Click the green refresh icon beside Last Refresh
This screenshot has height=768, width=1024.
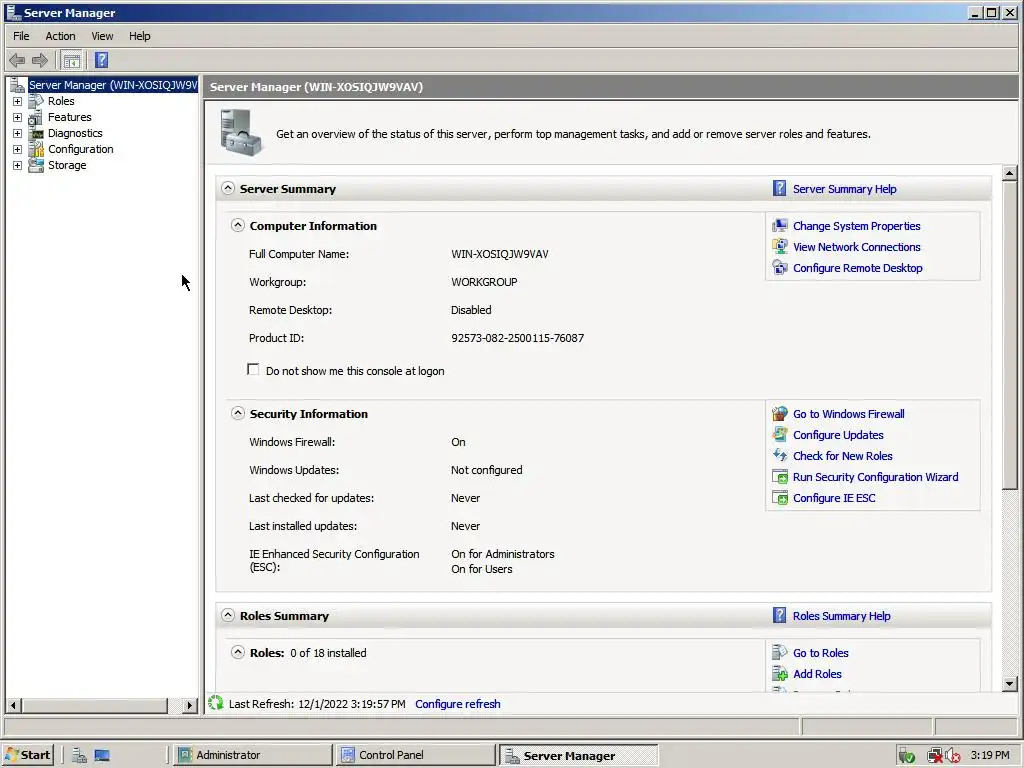[216, 703]
